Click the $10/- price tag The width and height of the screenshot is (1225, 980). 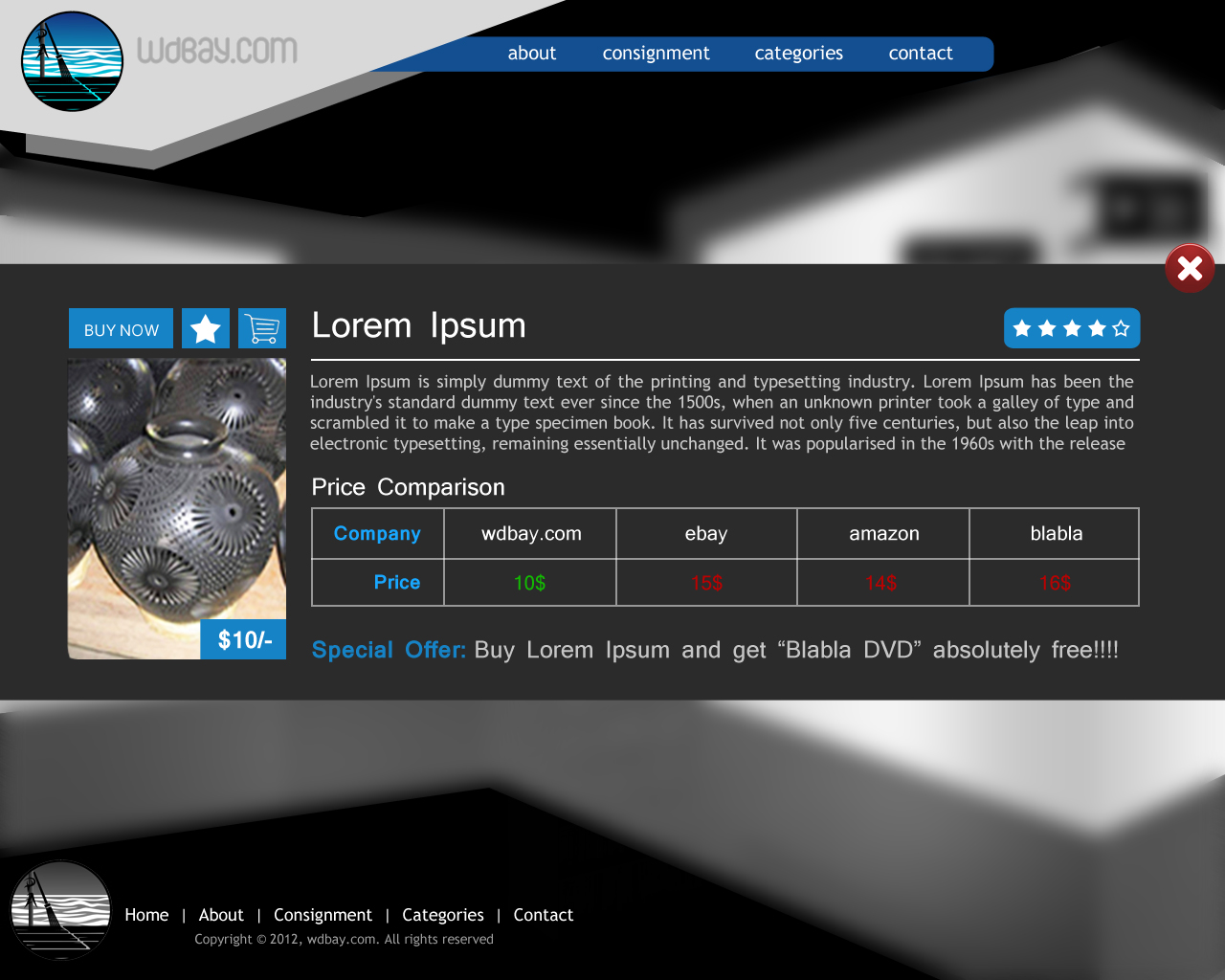pos(244,639)
